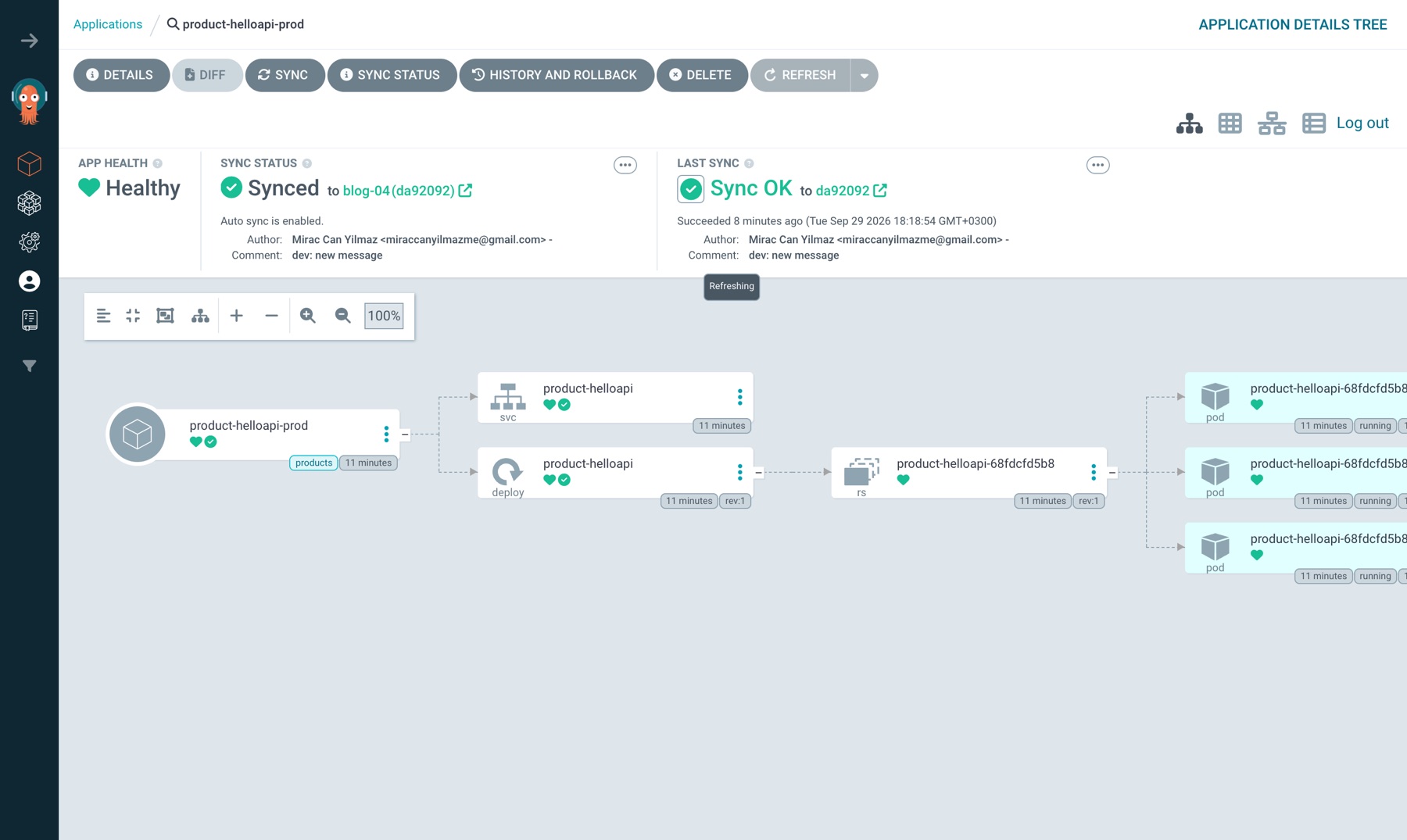The width and height of the screenshot is (1407, 840).
Task: Click the compress arrows icon in graph toolbar
Action: (x=133, y=316)
